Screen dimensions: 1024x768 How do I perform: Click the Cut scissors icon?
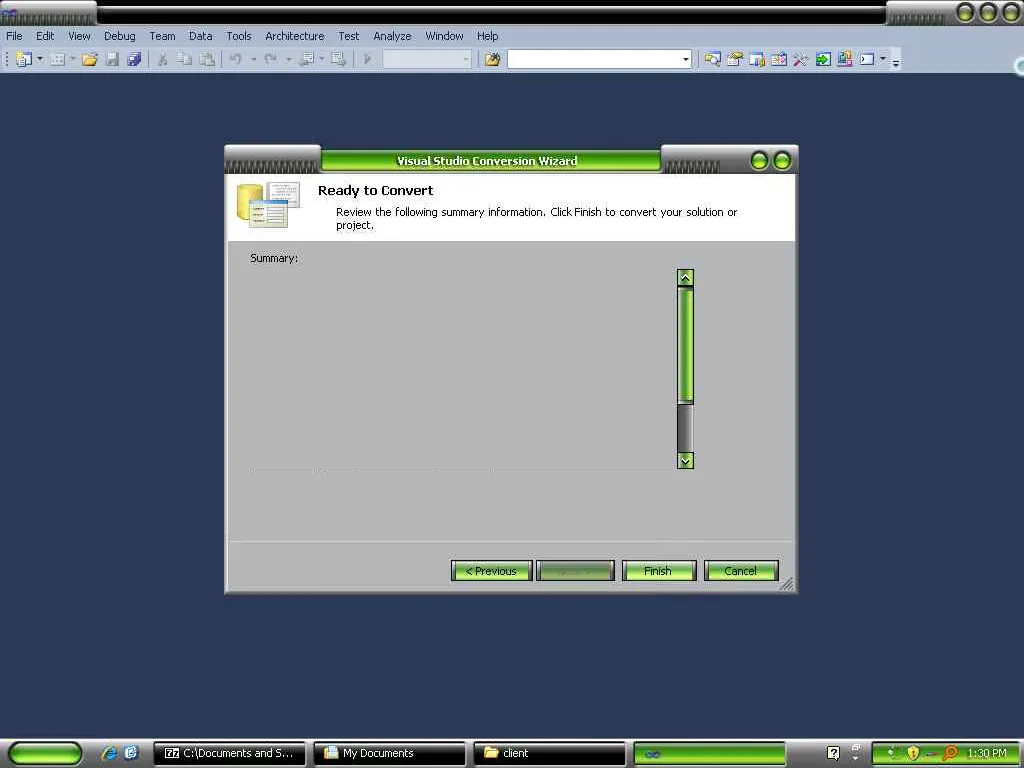click(x=163, y=59)
